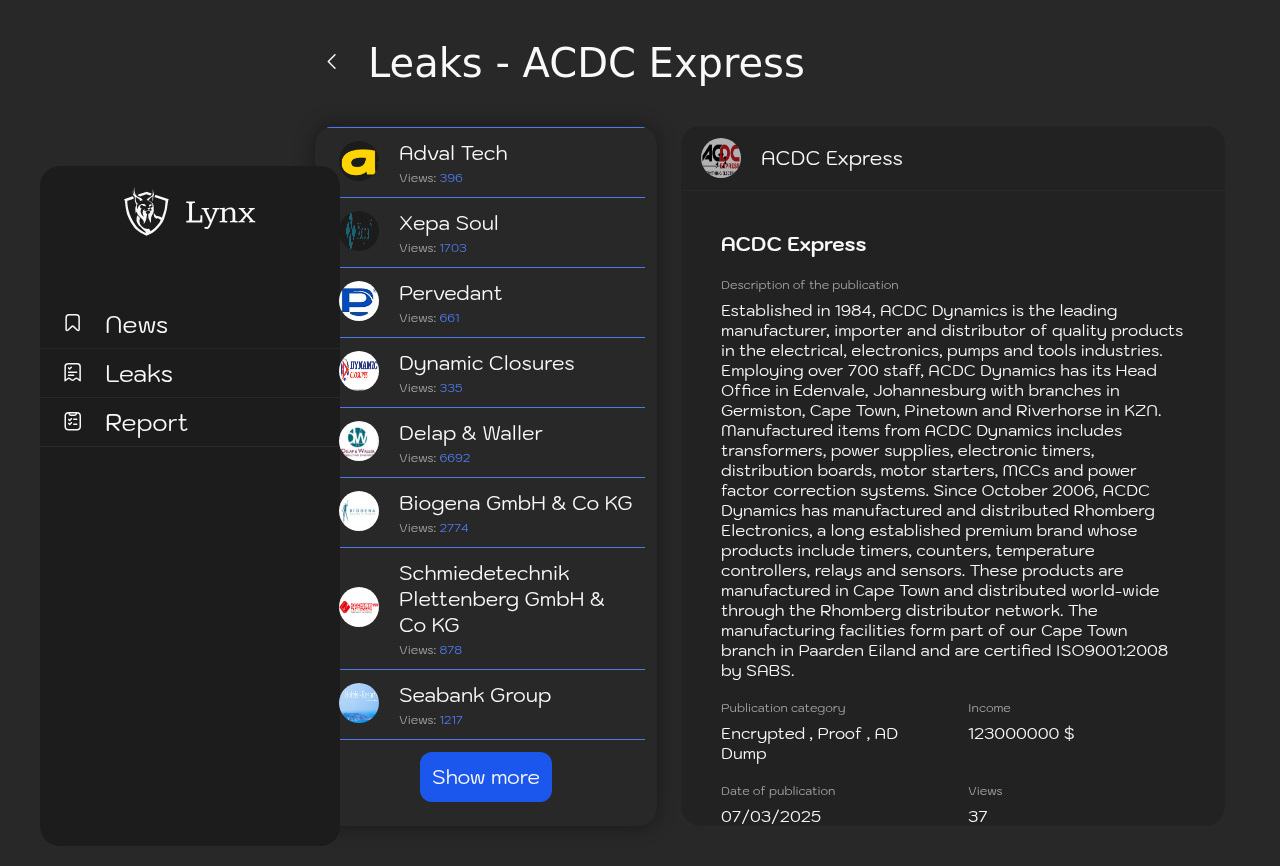Image resolution: width=1280 pixels, height=866 pixels.
Task: Click the page title Leaks - ACDC Express
Action: point(586,63)
